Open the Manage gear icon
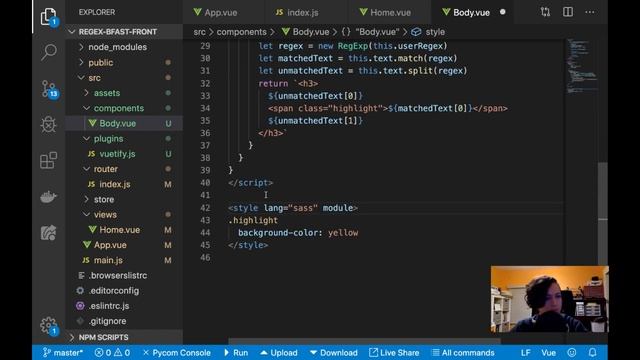The width and height of the screenshot is (640, 360). 49,326
